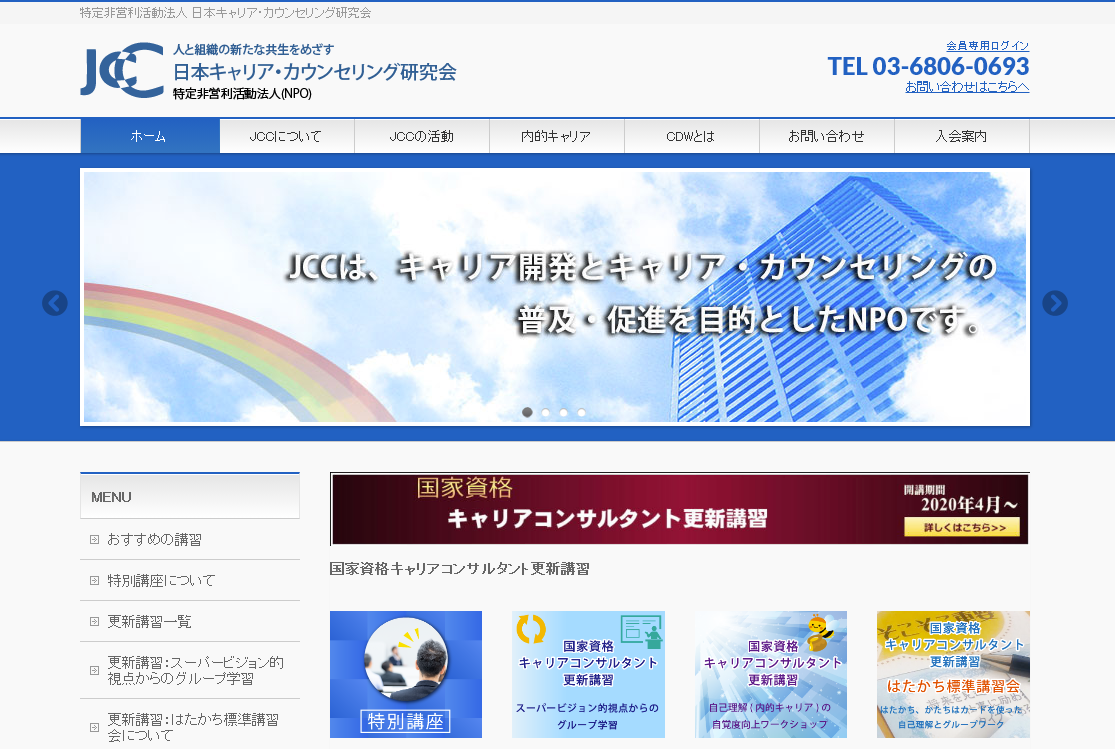This screenshot has height=749, width=1115.
Task: Click the top 特定非営利活動法人 tagline text
Action: pos(225,13)
